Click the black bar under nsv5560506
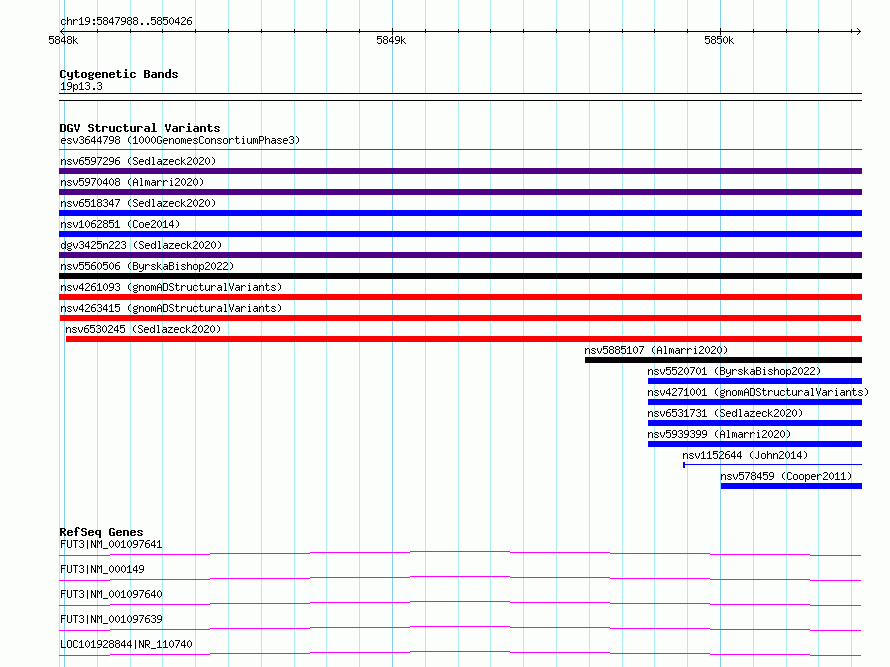 [460, 276]
